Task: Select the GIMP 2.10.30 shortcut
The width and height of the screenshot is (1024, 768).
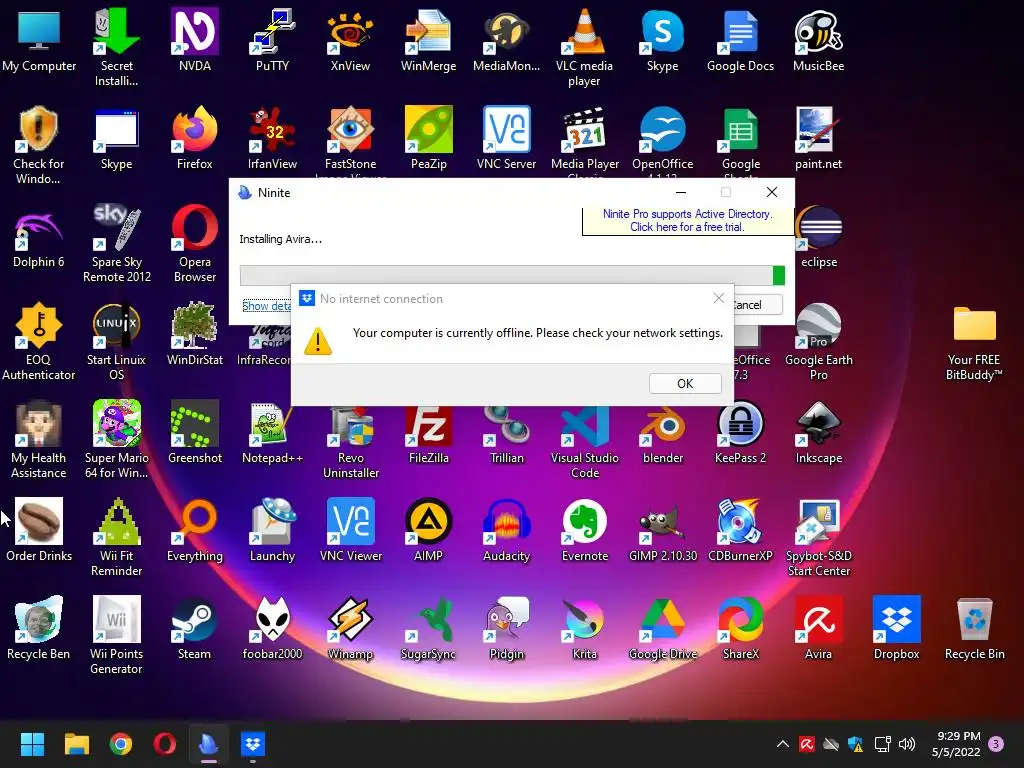Action: [x=662, y=530]
